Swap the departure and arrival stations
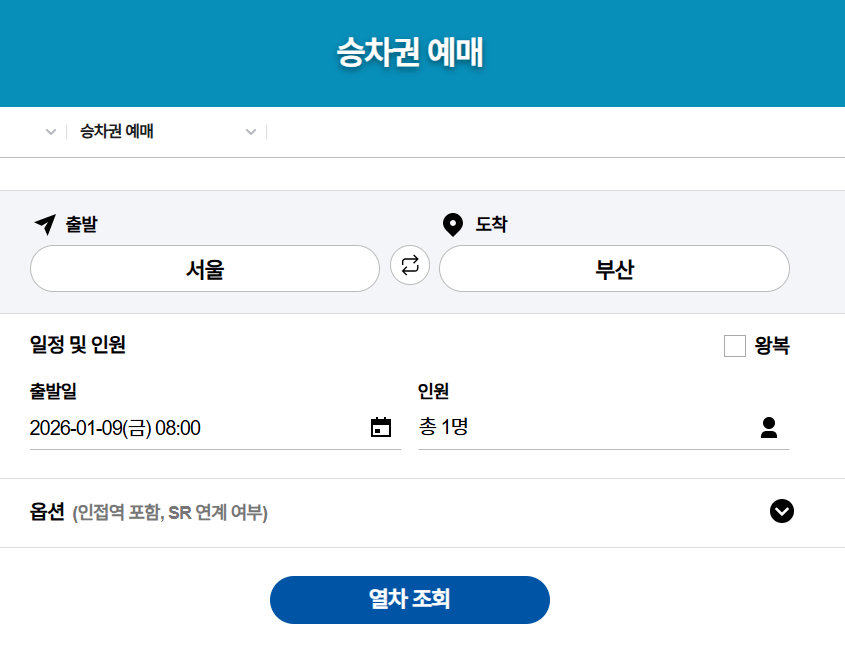The image size is (845, 653). tap(410, 266)
